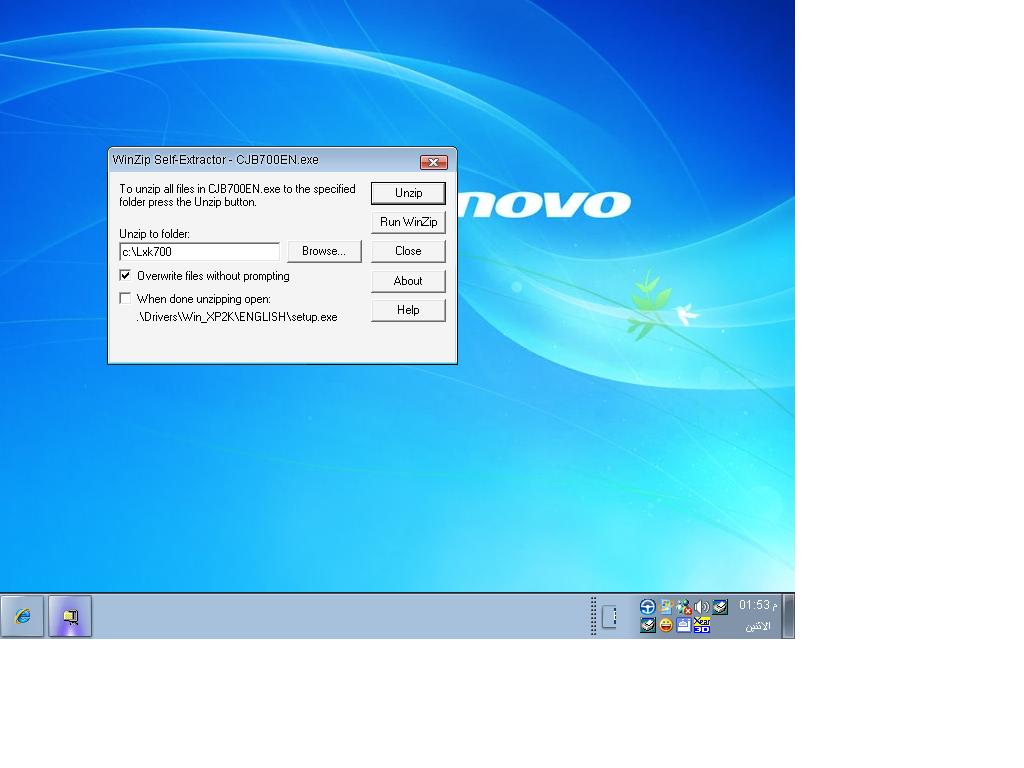The width and height of the screenshot is (1024, 768).
Task: Click the printer tray icon beside the clock
Action: tap(720, 607)
